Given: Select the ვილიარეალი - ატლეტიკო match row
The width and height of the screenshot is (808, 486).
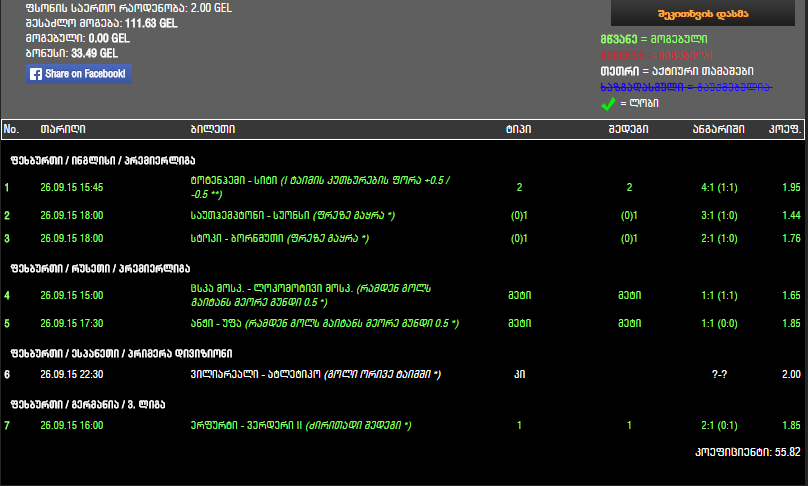Looking at the screenshot, I should [x=402, y=374].
